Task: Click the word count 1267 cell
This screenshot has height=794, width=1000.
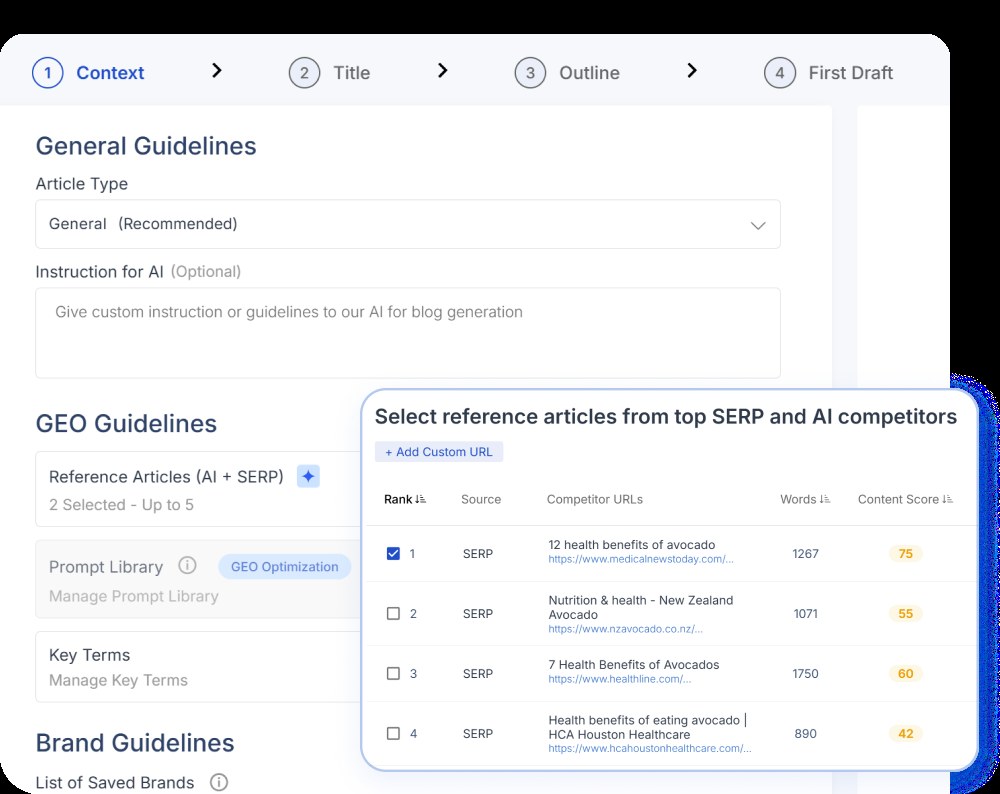Action: pyautogui.click(x=805, y=554)
